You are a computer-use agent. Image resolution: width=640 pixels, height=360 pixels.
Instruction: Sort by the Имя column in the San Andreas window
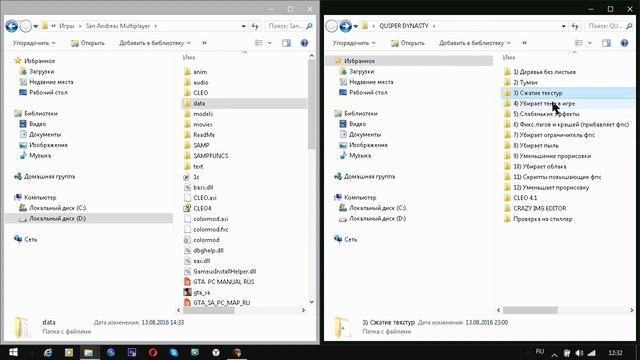tap(189, 58)
